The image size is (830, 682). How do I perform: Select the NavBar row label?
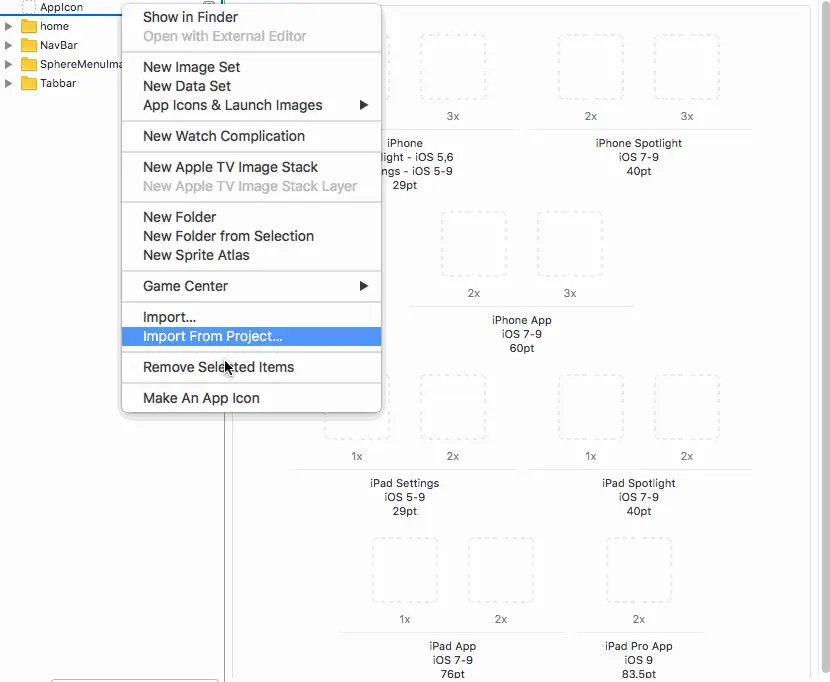pos(59,45)
